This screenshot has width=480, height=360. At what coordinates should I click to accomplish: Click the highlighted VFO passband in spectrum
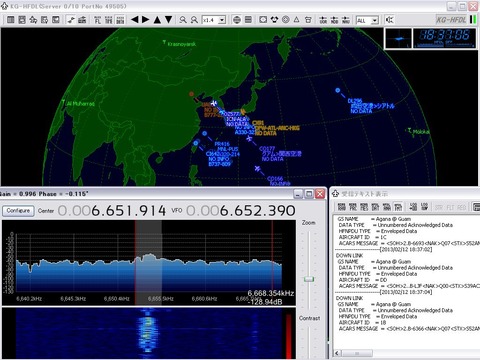point(149,262)
